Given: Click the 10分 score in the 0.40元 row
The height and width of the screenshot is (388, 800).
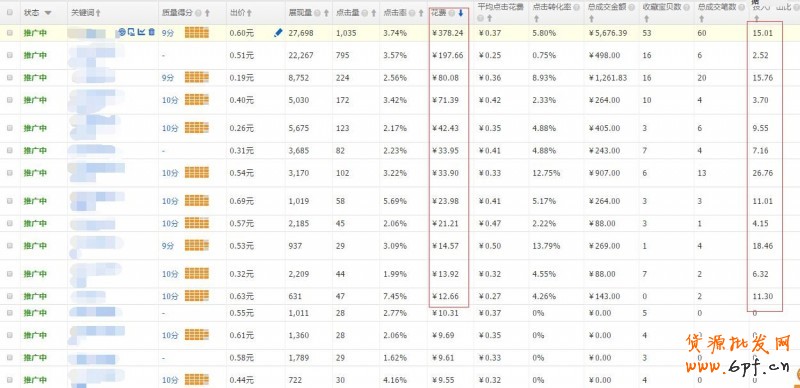Looking at the screenshot, I should point(170,100).
